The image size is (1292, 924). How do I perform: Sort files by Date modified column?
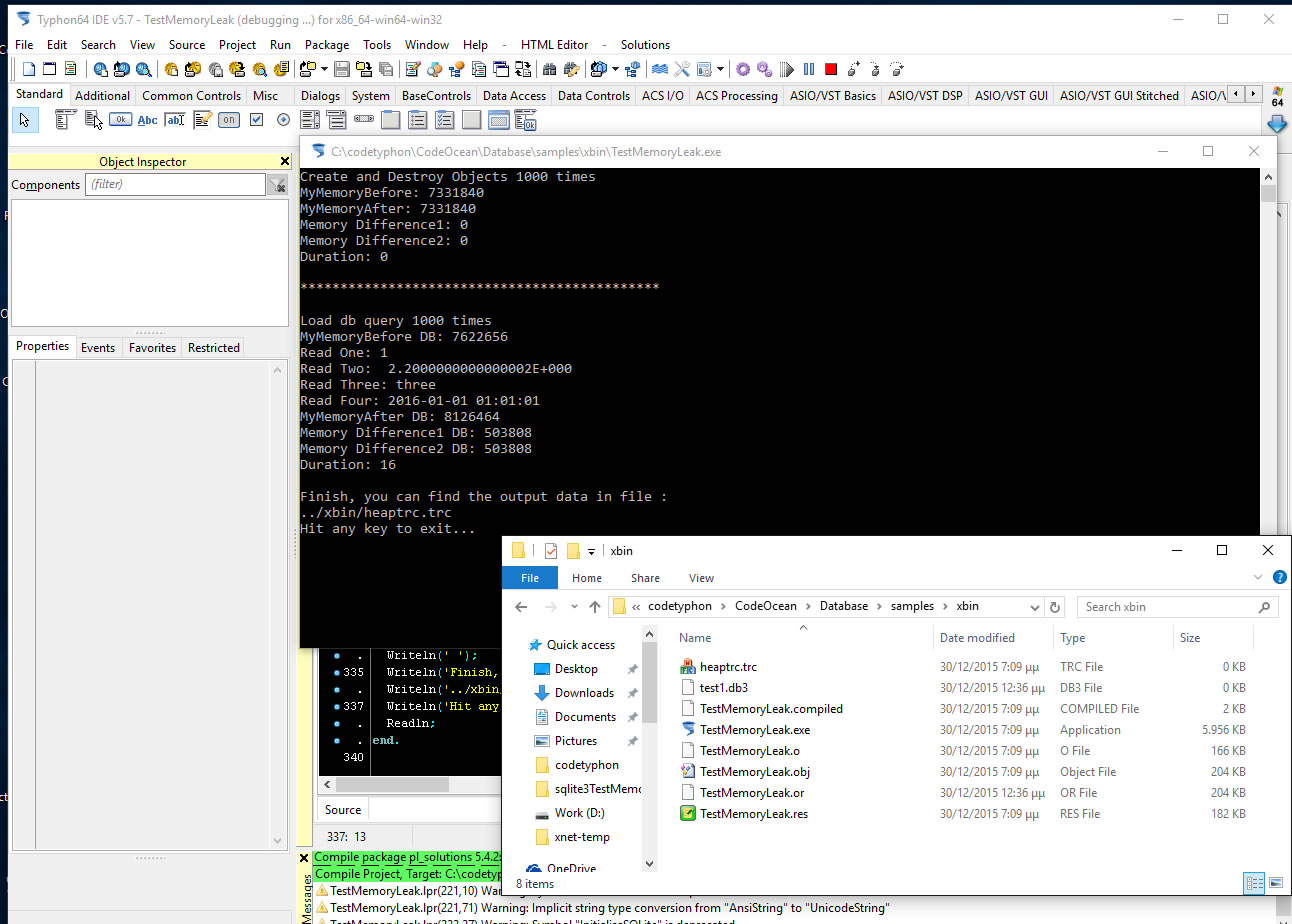978,638
